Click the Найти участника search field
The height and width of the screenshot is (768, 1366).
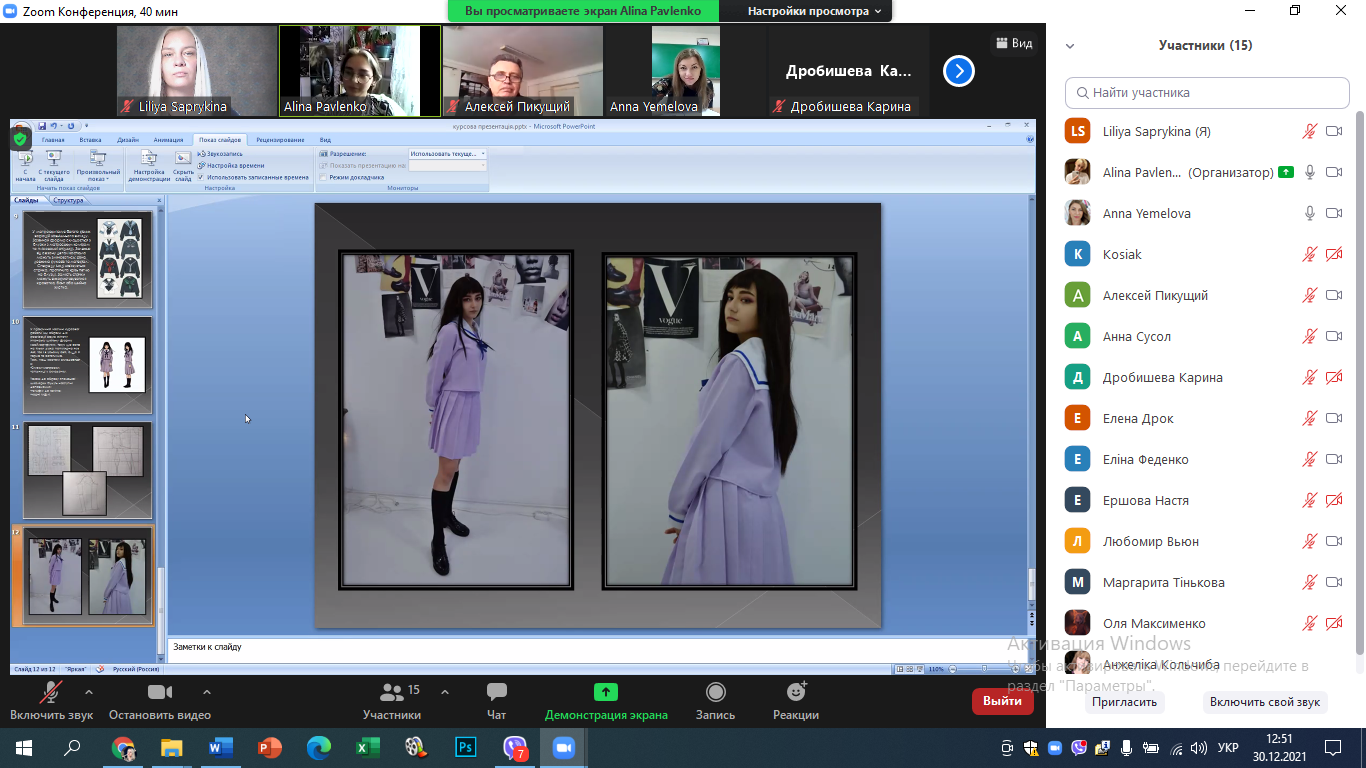coord(1207,92)
